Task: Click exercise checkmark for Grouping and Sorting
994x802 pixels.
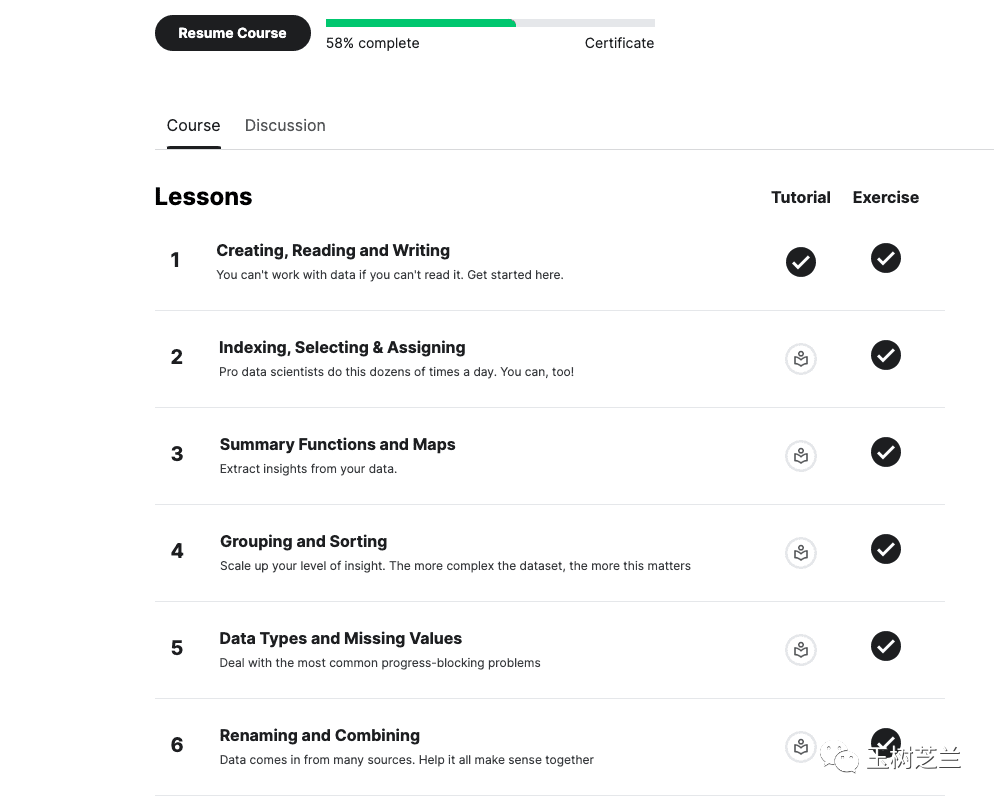Action: tap(886, 549)
